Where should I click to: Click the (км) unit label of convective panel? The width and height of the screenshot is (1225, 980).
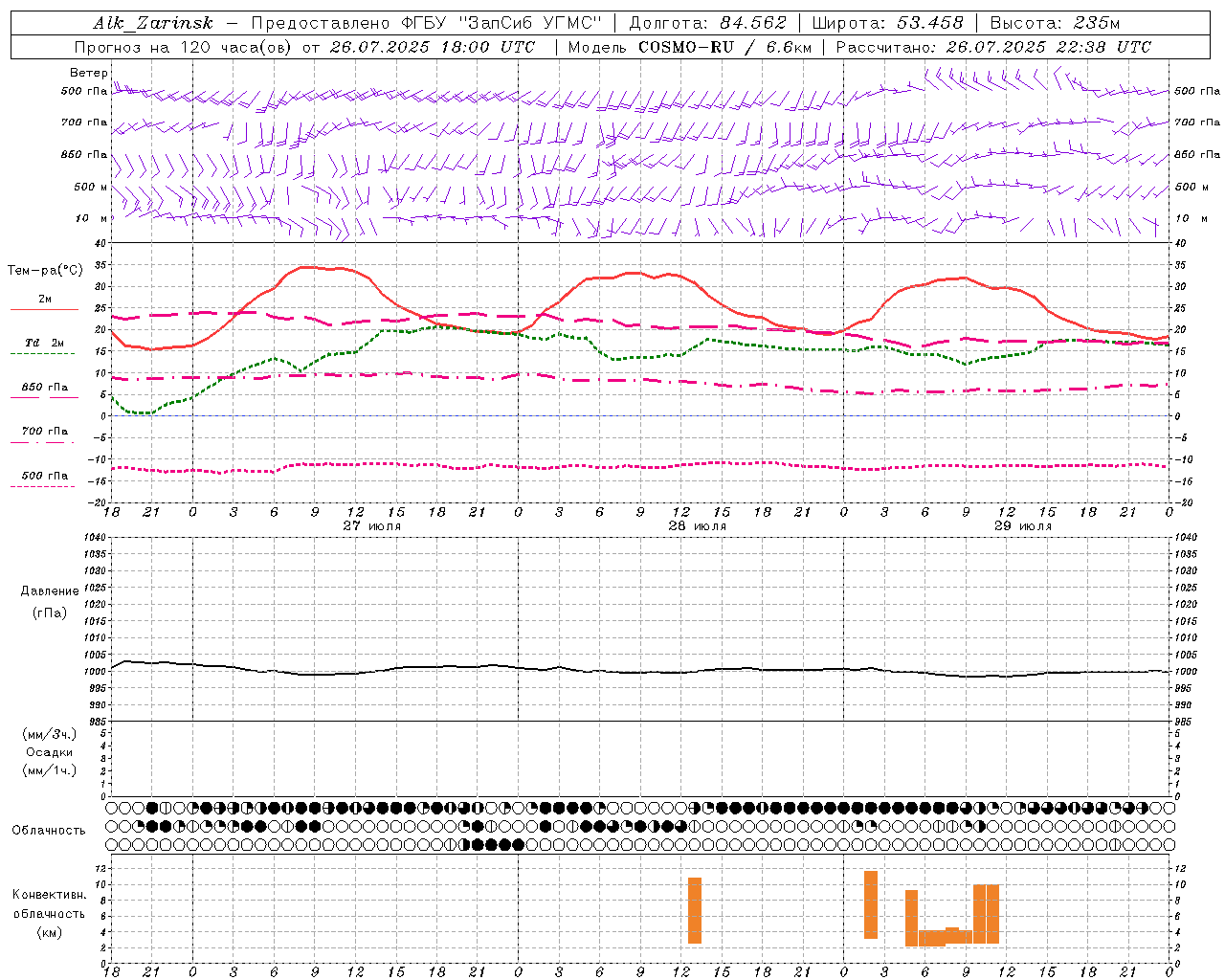[x=50, y=932]
